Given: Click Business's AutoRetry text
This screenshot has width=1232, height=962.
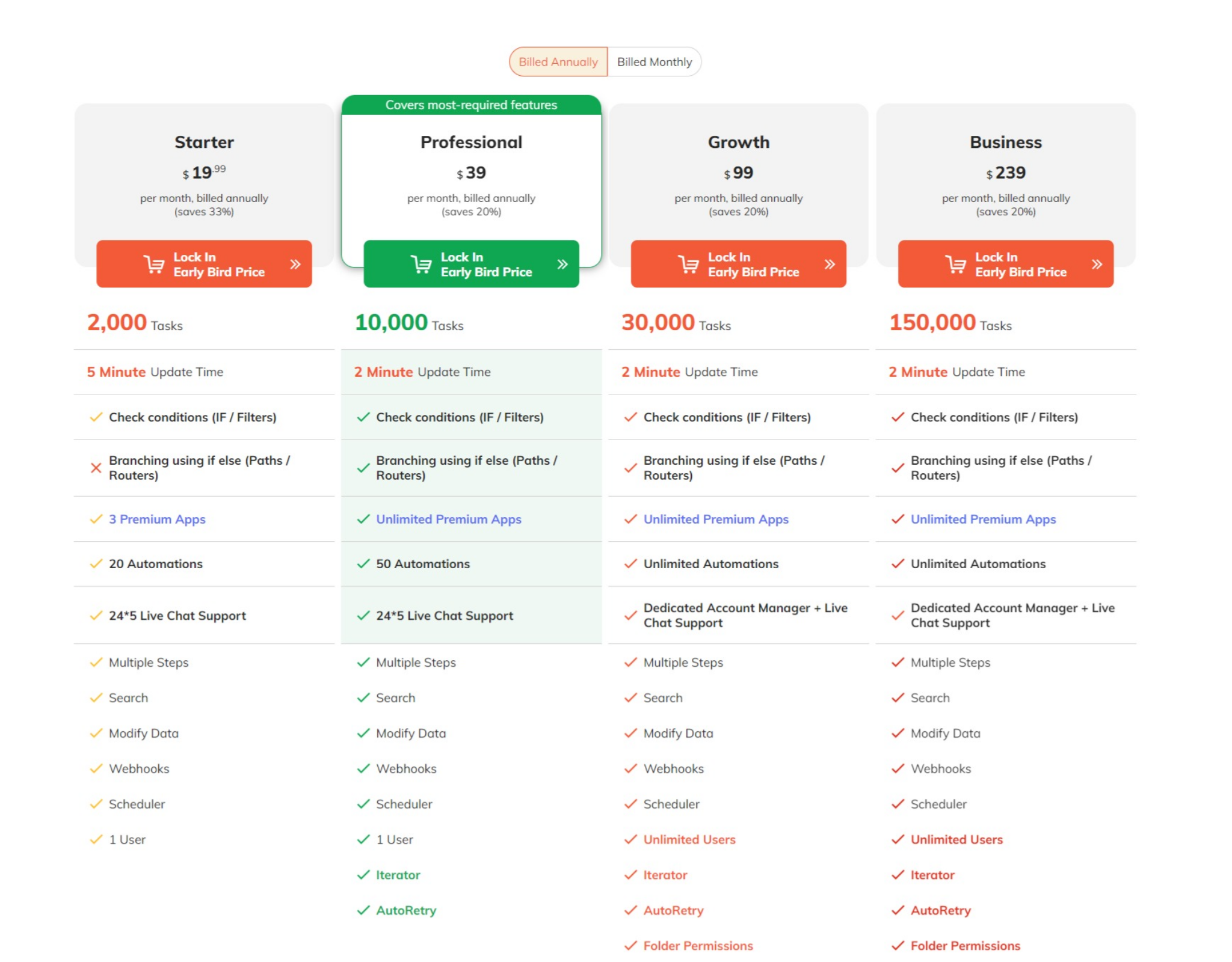Looking at the screenshot, I should 941,910.
